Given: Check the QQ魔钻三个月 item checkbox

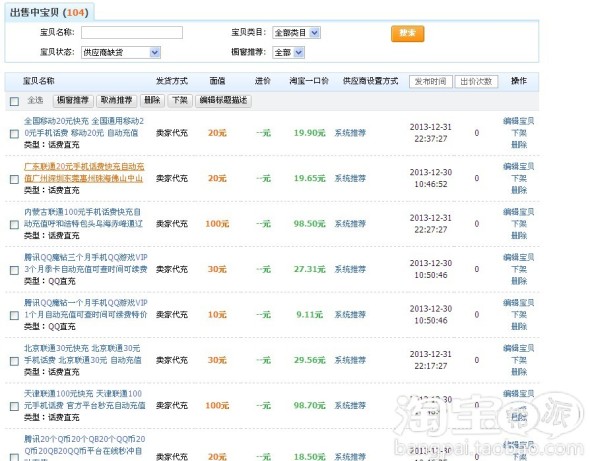Looking at the screenshot, I should [x=14, y=270].
